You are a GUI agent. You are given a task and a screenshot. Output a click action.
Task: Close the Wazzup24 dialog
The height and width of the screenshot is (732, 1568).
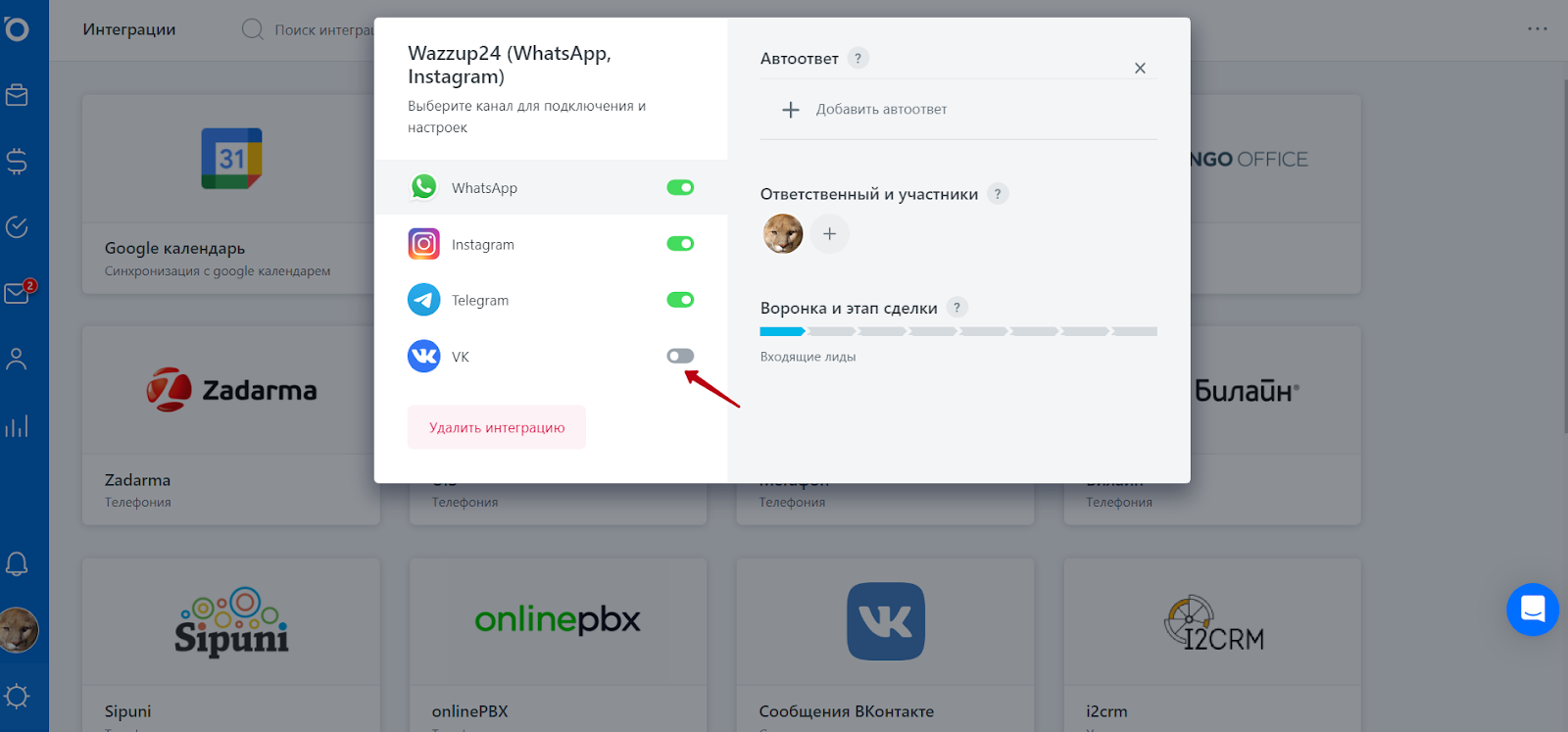pyautogui.click(x=1140, y=68)
